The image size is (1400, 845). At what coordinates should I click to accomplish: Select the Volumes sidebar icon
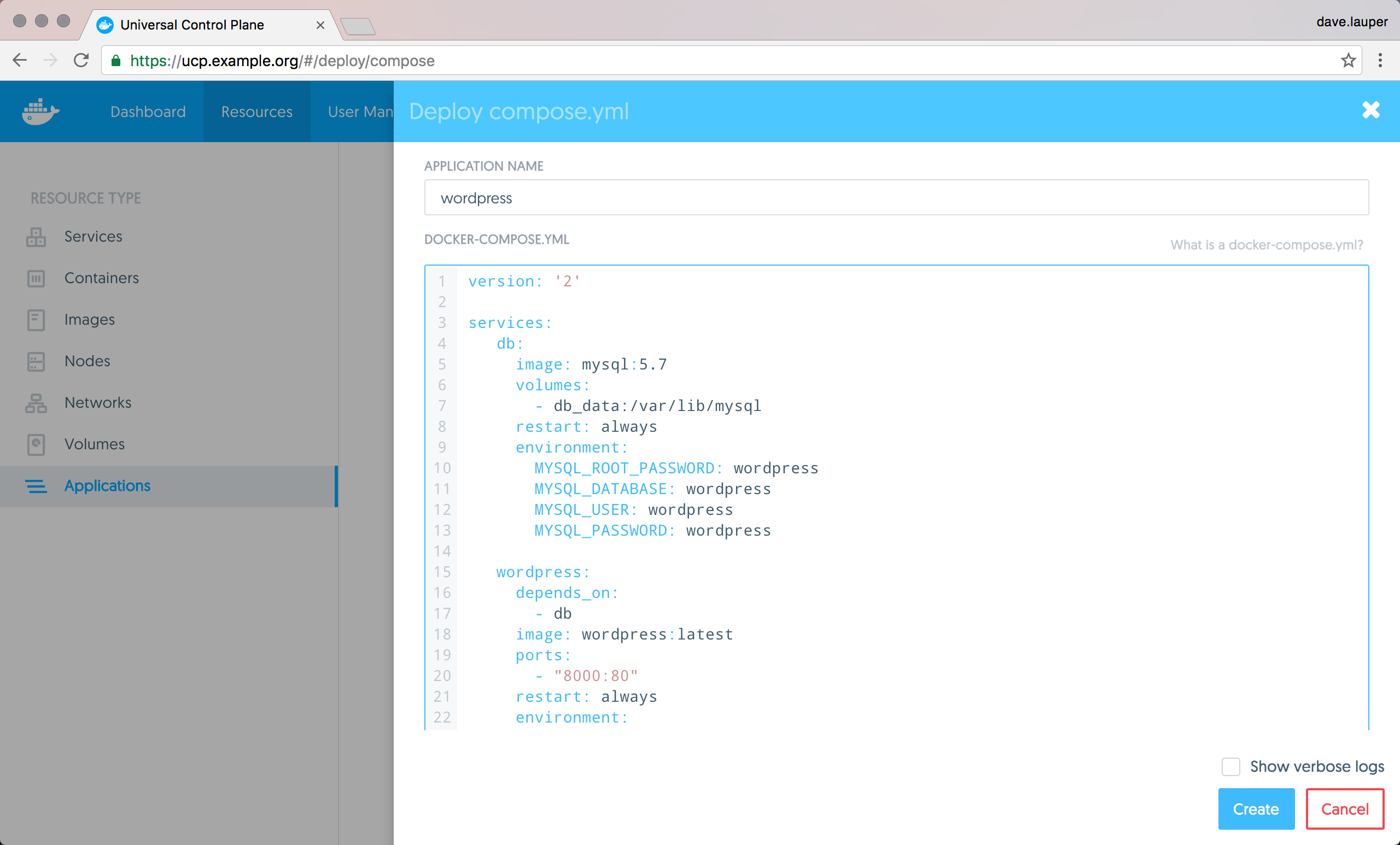click(36, 444)
